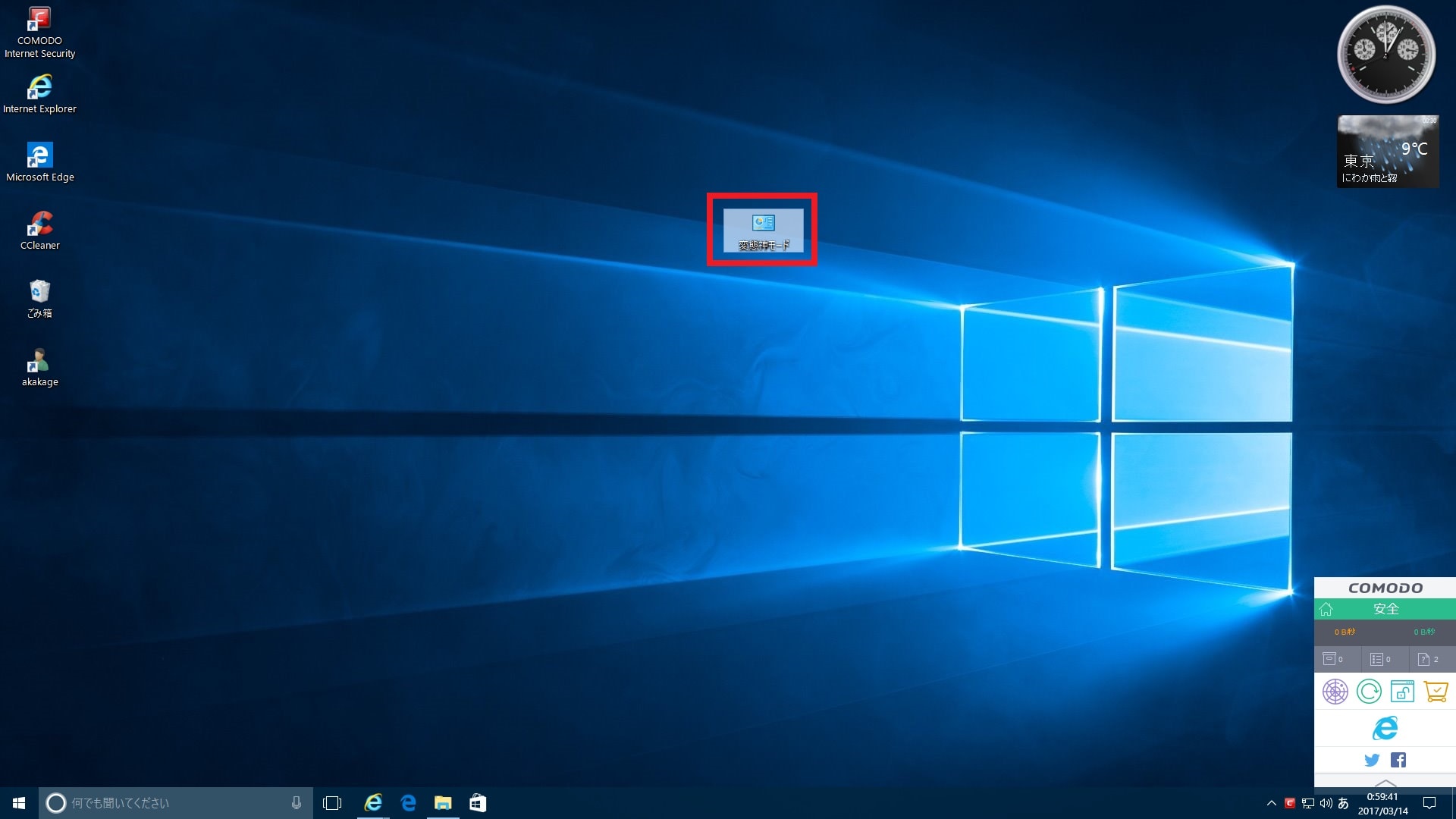Click the Cortana search box

(176, 802)
